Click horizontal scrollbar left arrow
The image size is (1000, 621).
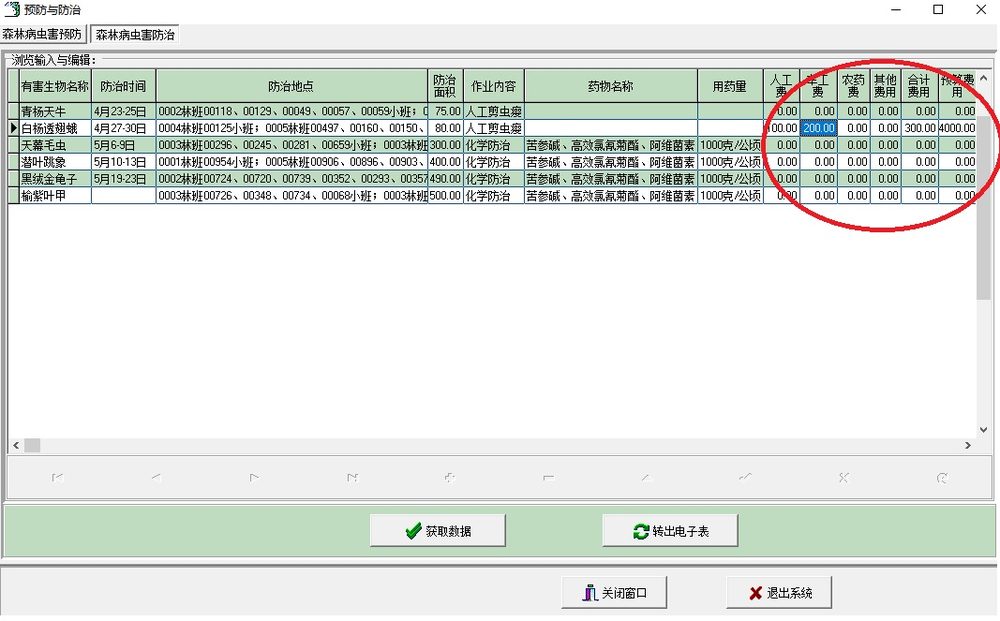[16, 445]
